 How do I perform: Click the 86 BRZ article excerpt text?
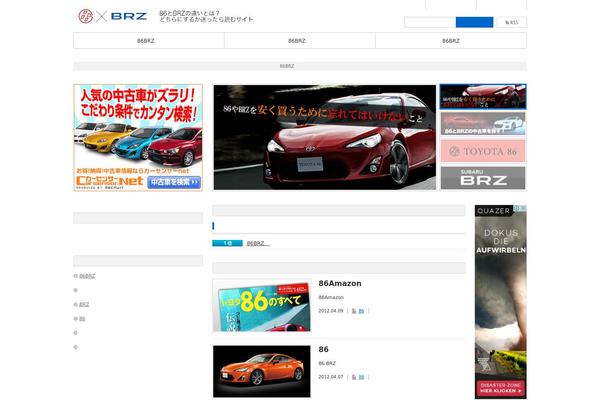[327, 363]
